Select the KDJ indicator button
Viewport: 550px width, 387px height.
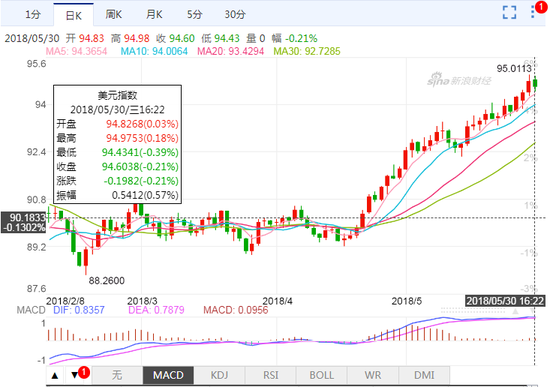coord(220,375)
